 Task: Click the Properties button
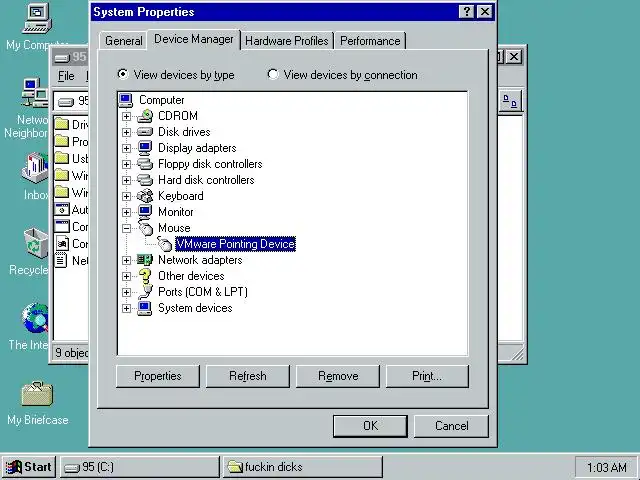(158, 376)
